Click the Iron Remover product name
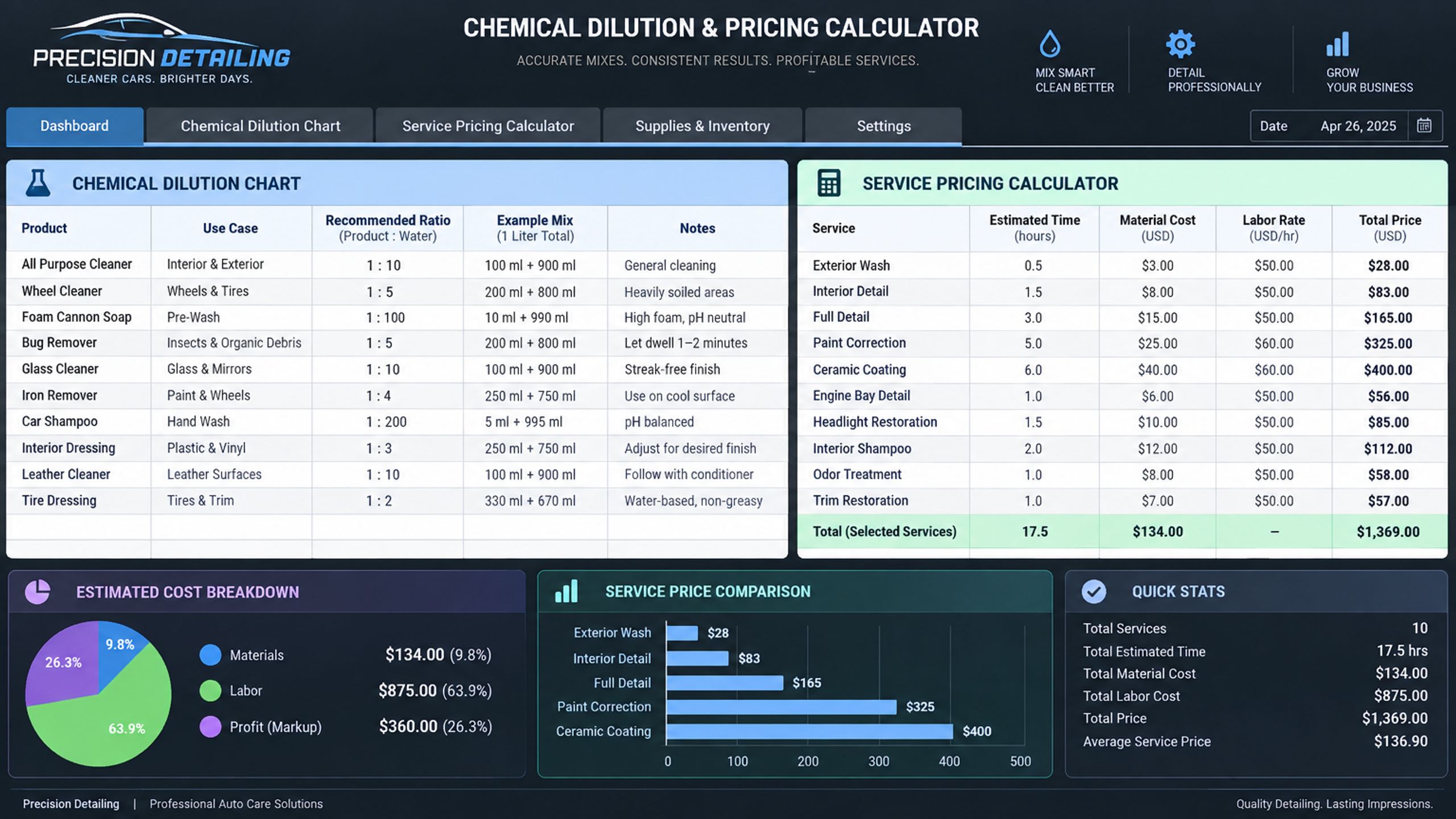Screen dimensions: 1456x819 tap(59, 395)
